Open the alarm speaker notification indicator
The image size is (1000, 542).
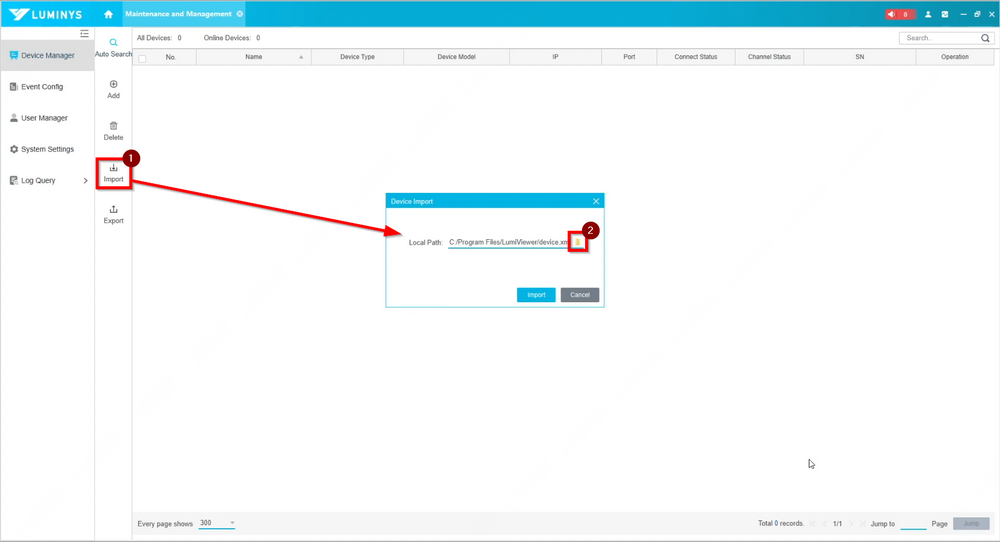(899, 14)
